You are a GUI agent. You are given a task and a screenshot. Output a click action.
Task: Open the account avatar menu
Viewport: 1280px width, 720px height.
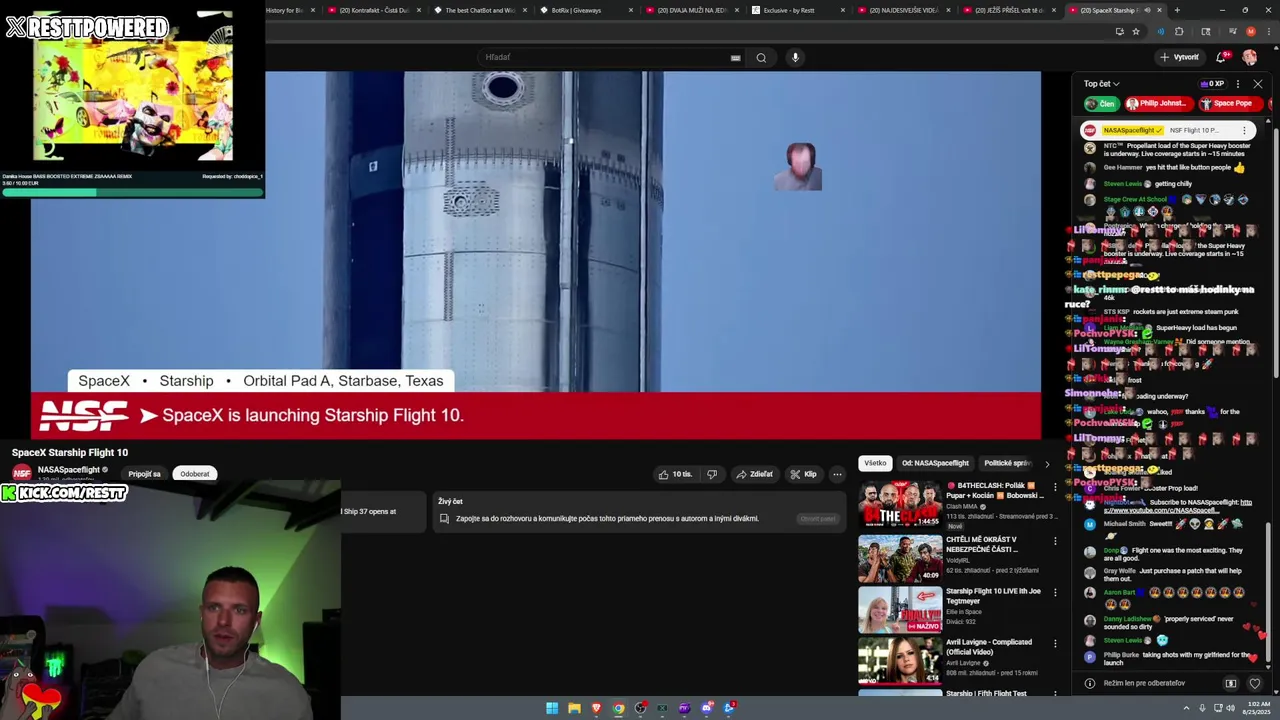pos(1249,57)
